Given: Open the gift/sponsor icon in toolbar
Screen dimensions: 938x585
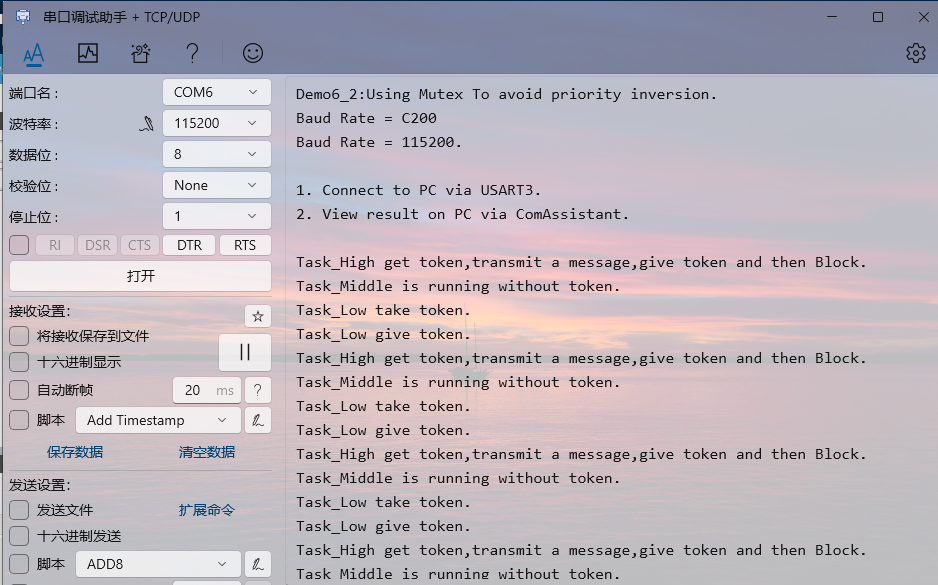Looking at the screenshot, I should click(x=141, y=53).
